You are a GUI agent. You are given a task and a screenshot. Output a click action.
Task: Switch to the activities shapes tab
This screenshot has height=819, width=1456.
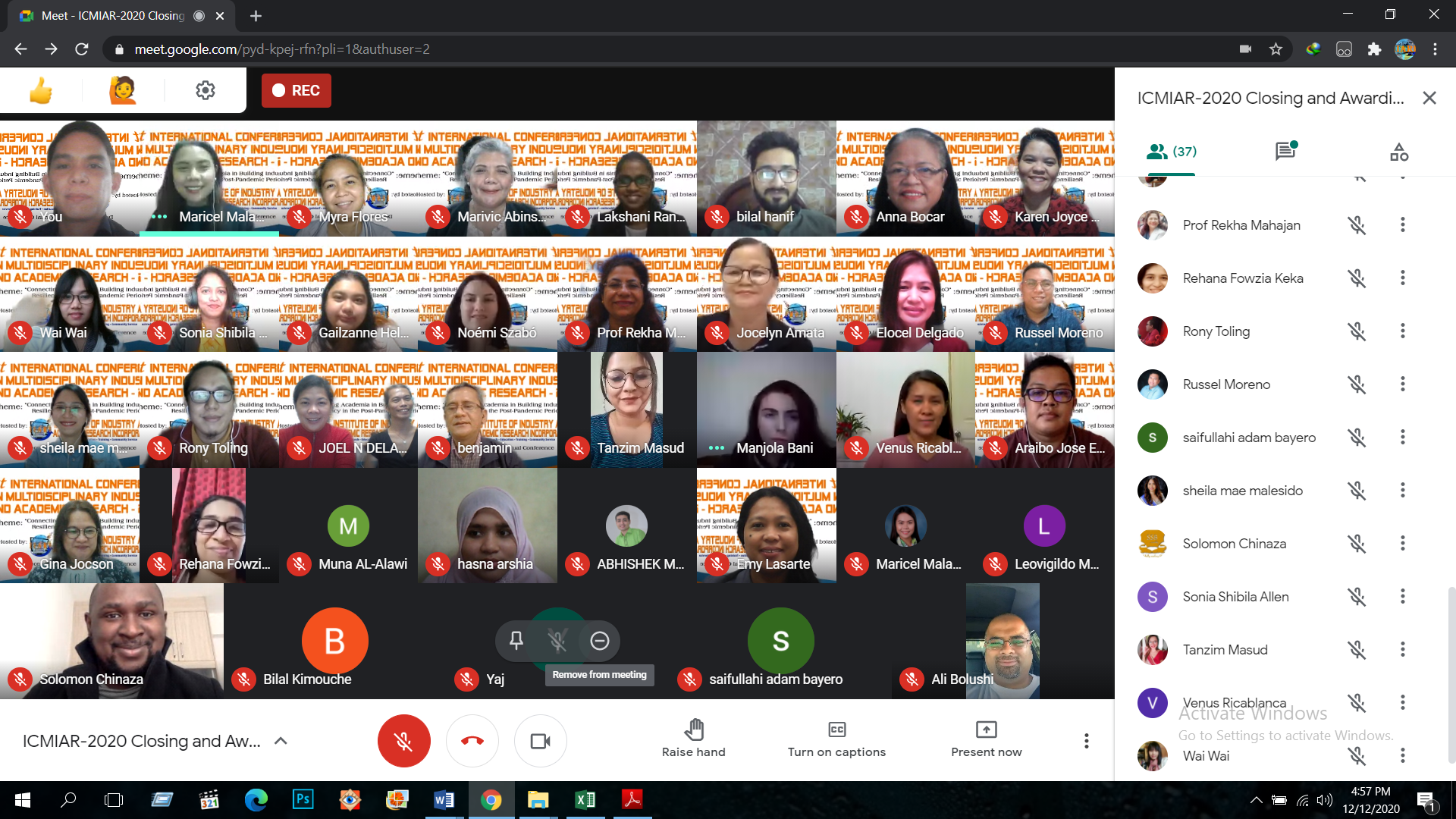(x=1399, y=152)
